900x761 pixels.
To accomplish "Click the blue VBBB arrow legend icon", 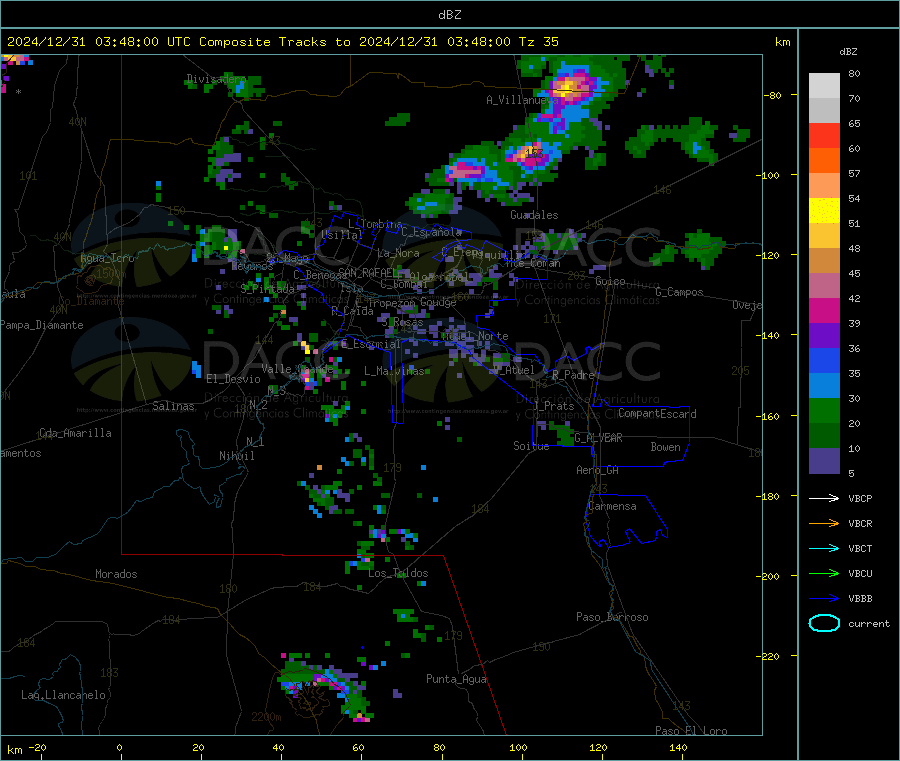I will pos(824,599).
